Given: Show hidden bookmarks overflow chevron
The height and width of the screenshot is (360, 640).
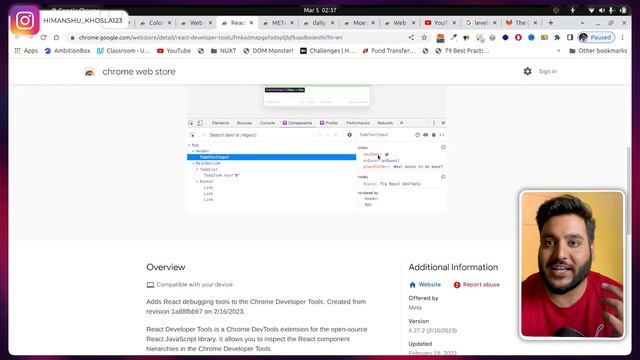Looking at the screenshot, I should [x=559, y=51].
